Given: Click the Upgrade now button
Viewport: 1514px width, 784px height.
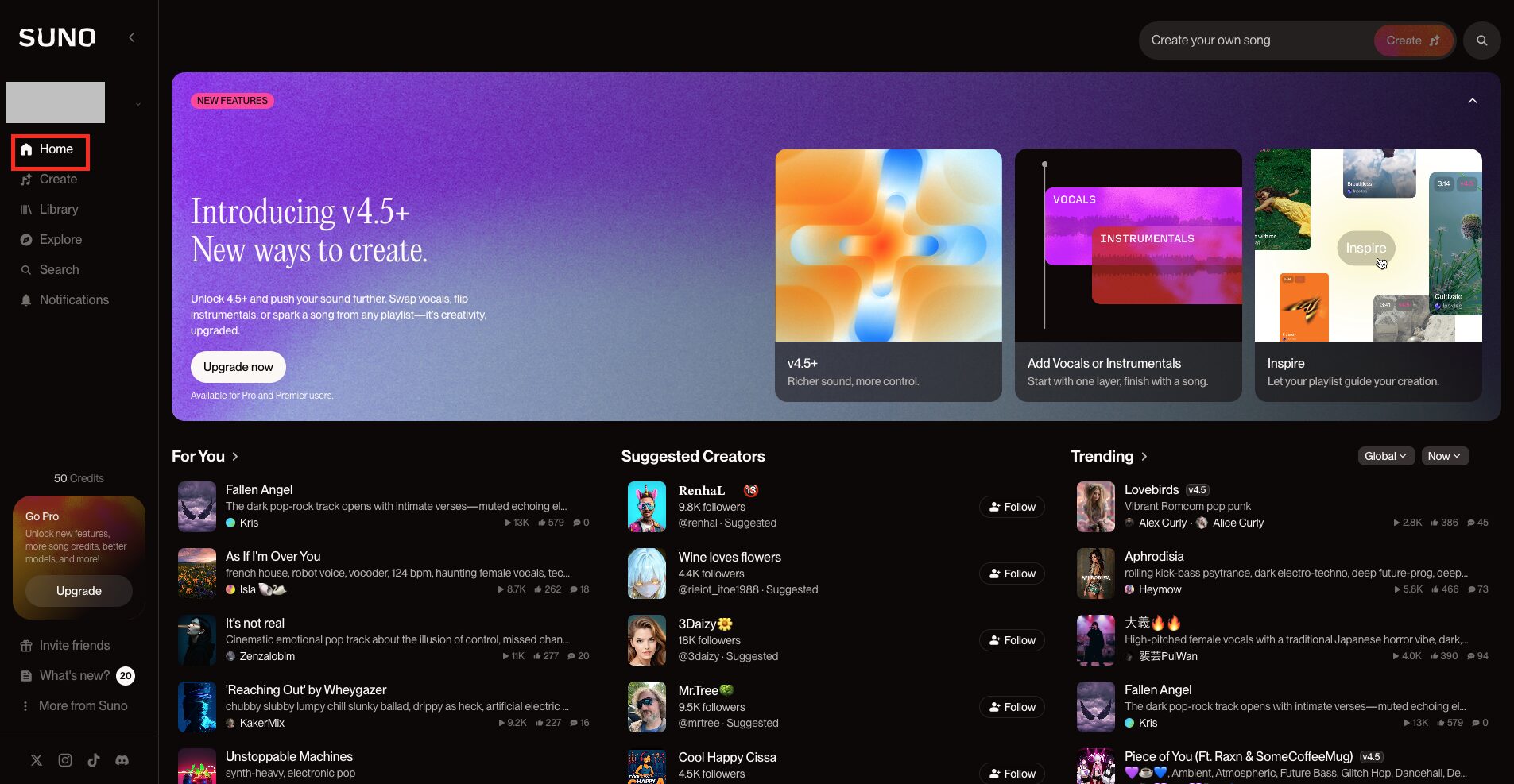Looking at the screenshot, I should (x=238, y=367).
